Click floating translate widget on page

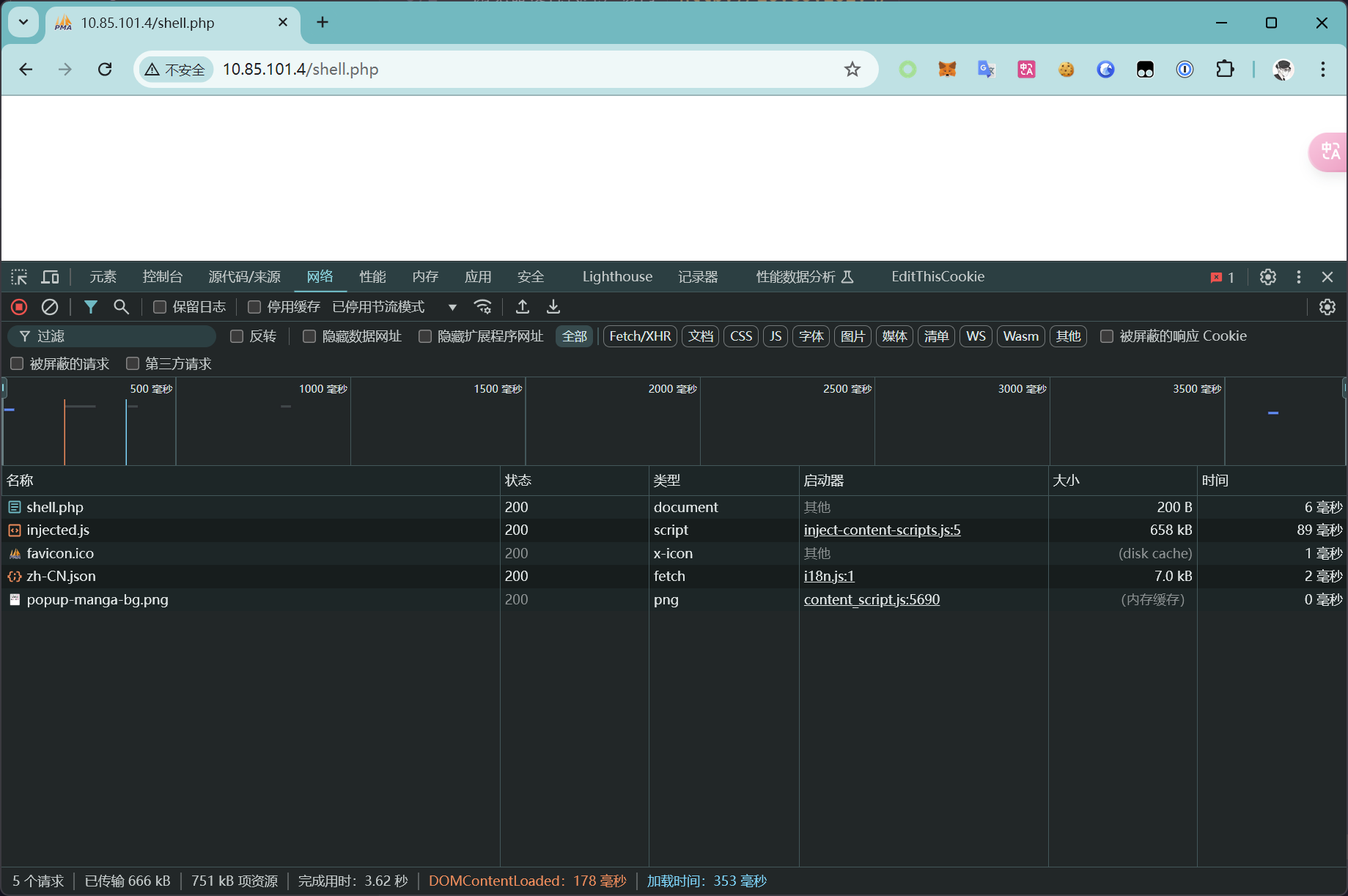tap(1329, 152)
